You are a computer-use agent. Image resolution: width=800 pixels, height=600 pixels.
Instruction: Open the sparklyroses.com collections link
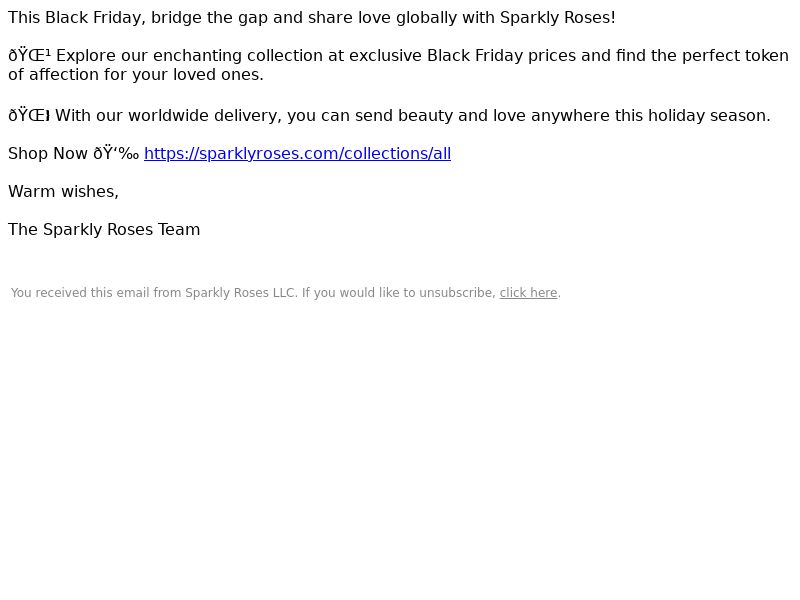pyautogui.click(x=297, y=154)
